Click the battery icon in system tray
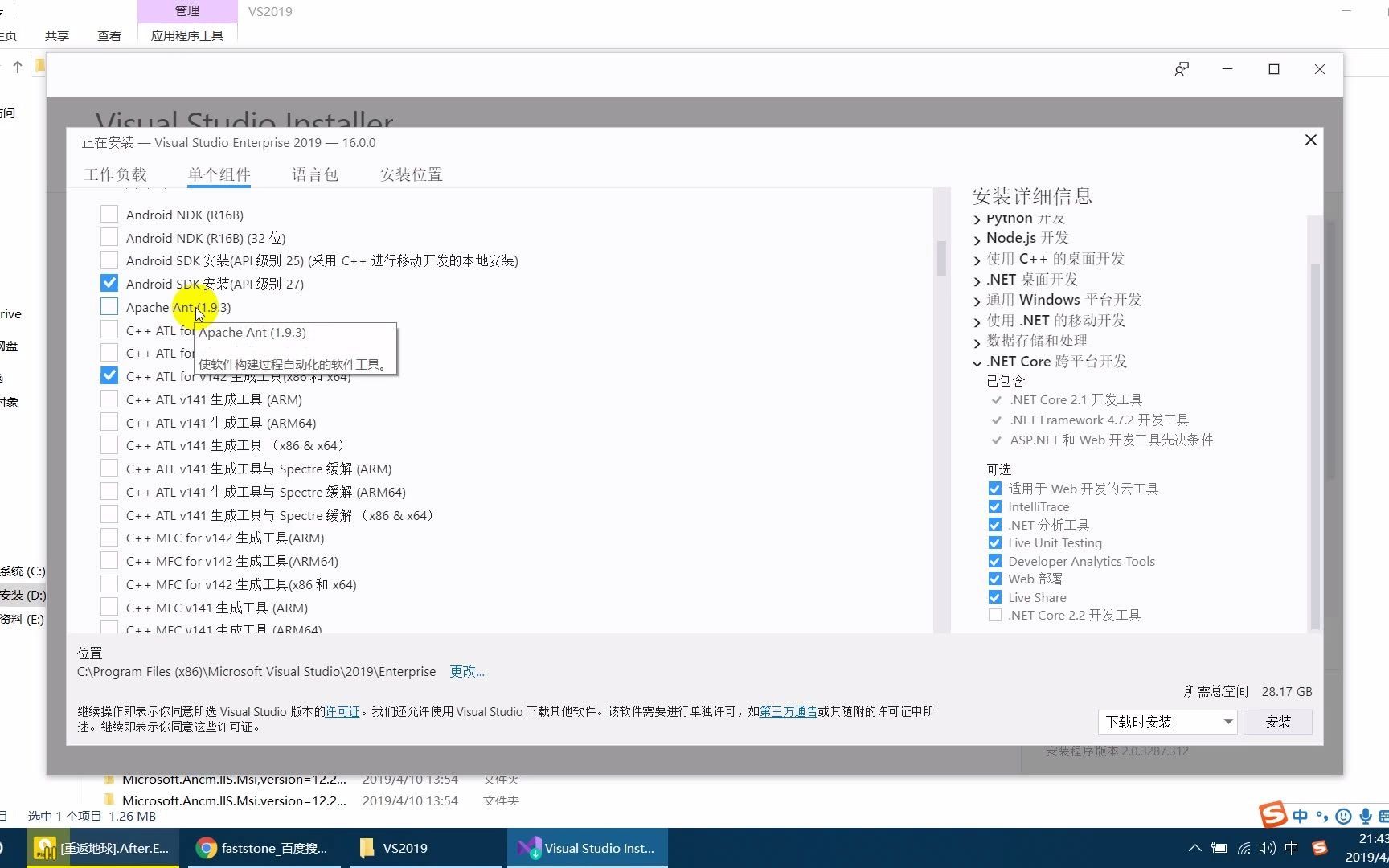This screenshot has height=868, width=1389. pyautogui.click(x=1219, y=848)
